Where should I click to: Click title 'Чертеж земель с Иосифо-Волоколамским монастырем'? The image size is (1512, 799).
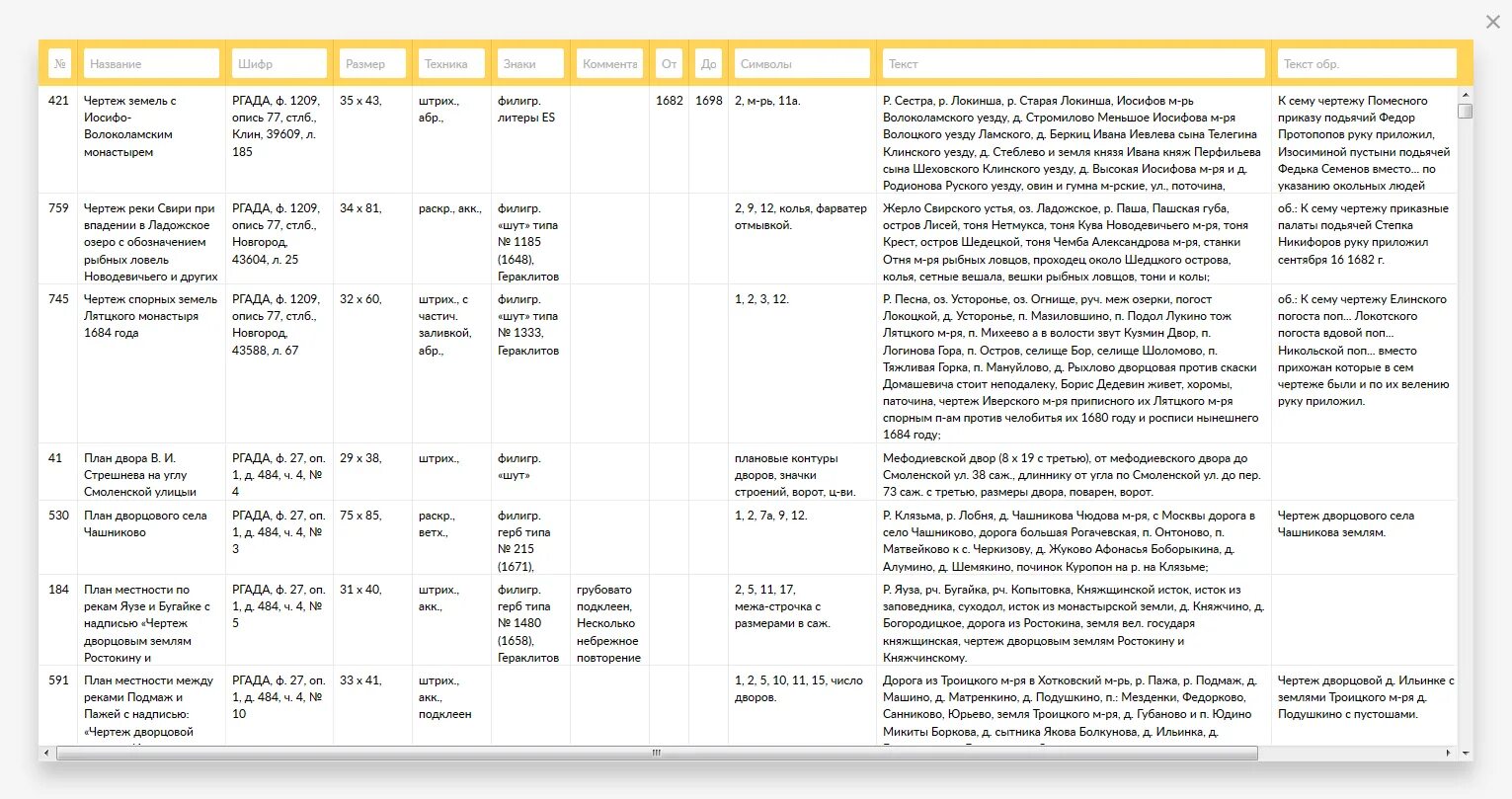[130, 126]
